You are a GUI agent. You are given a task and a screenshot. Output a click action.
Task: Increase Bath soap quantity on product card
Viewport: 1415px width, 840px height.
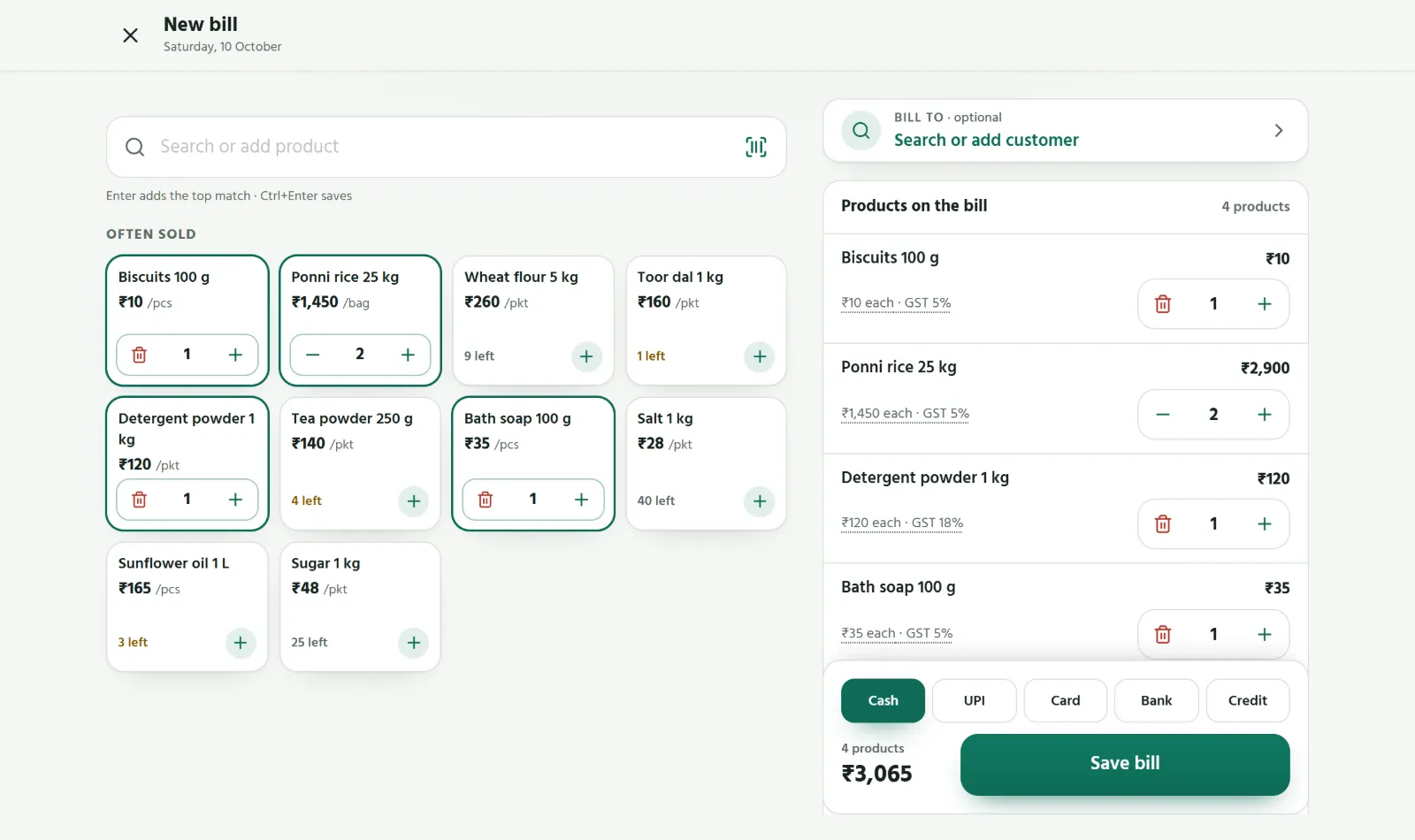[x=581, y=500]
